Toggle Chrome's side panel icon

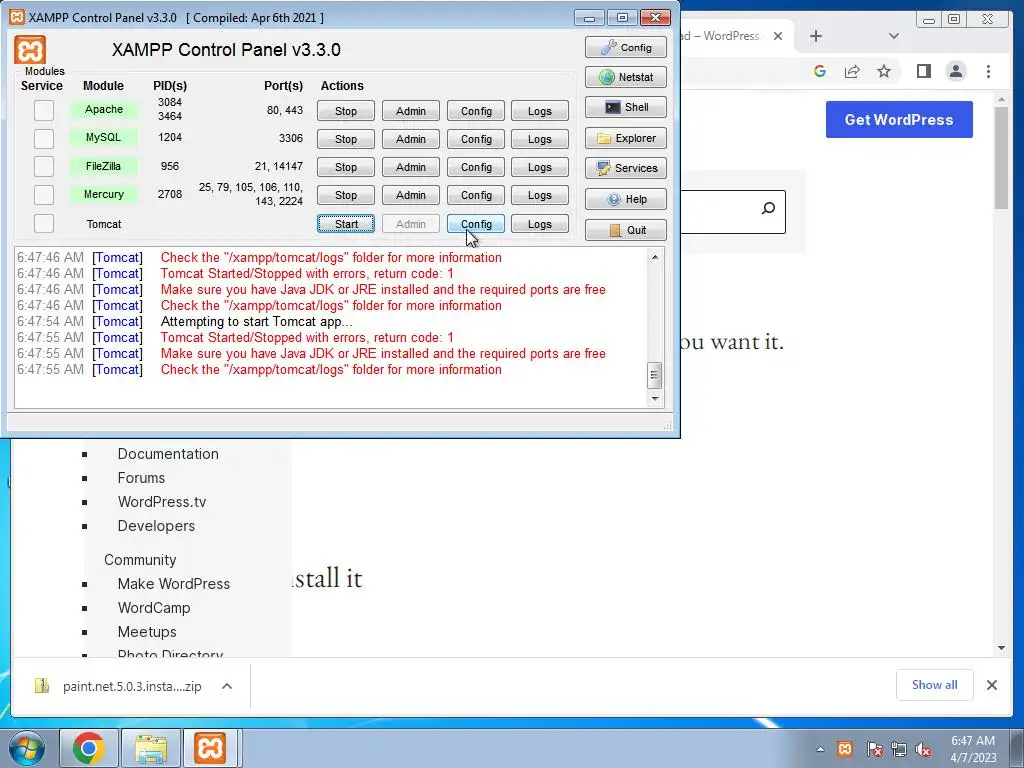923,71
